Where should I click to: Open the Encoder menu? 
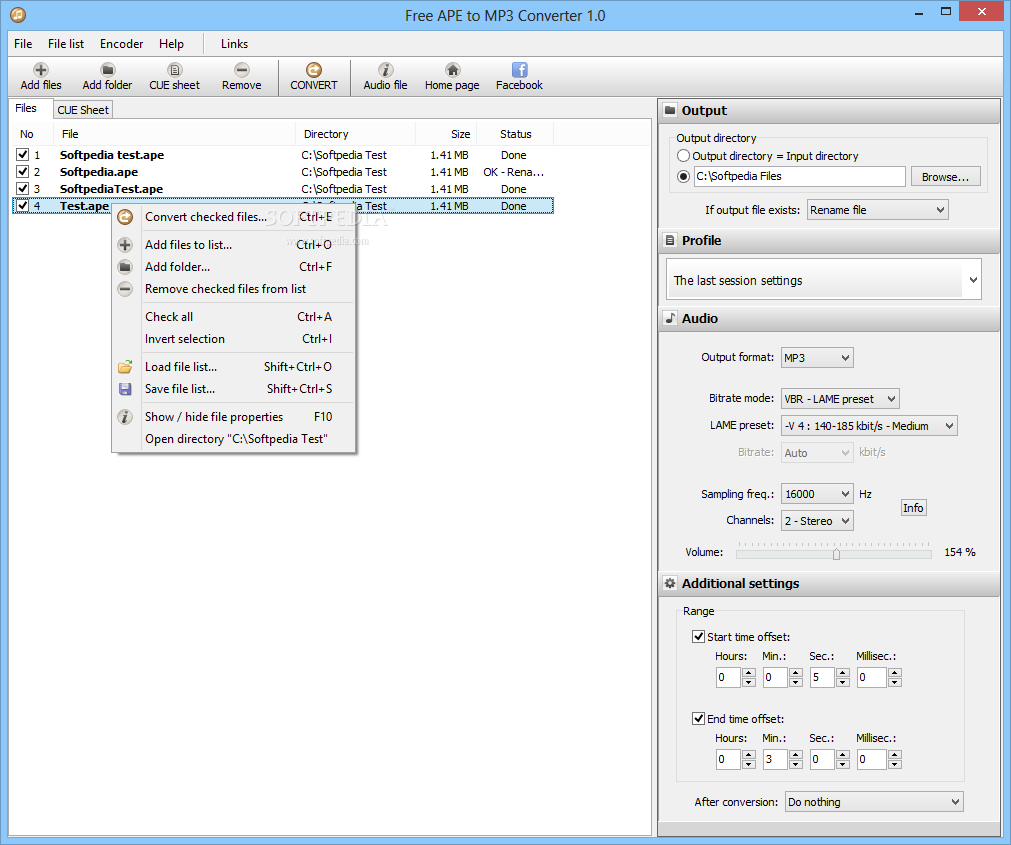point(121,44)
